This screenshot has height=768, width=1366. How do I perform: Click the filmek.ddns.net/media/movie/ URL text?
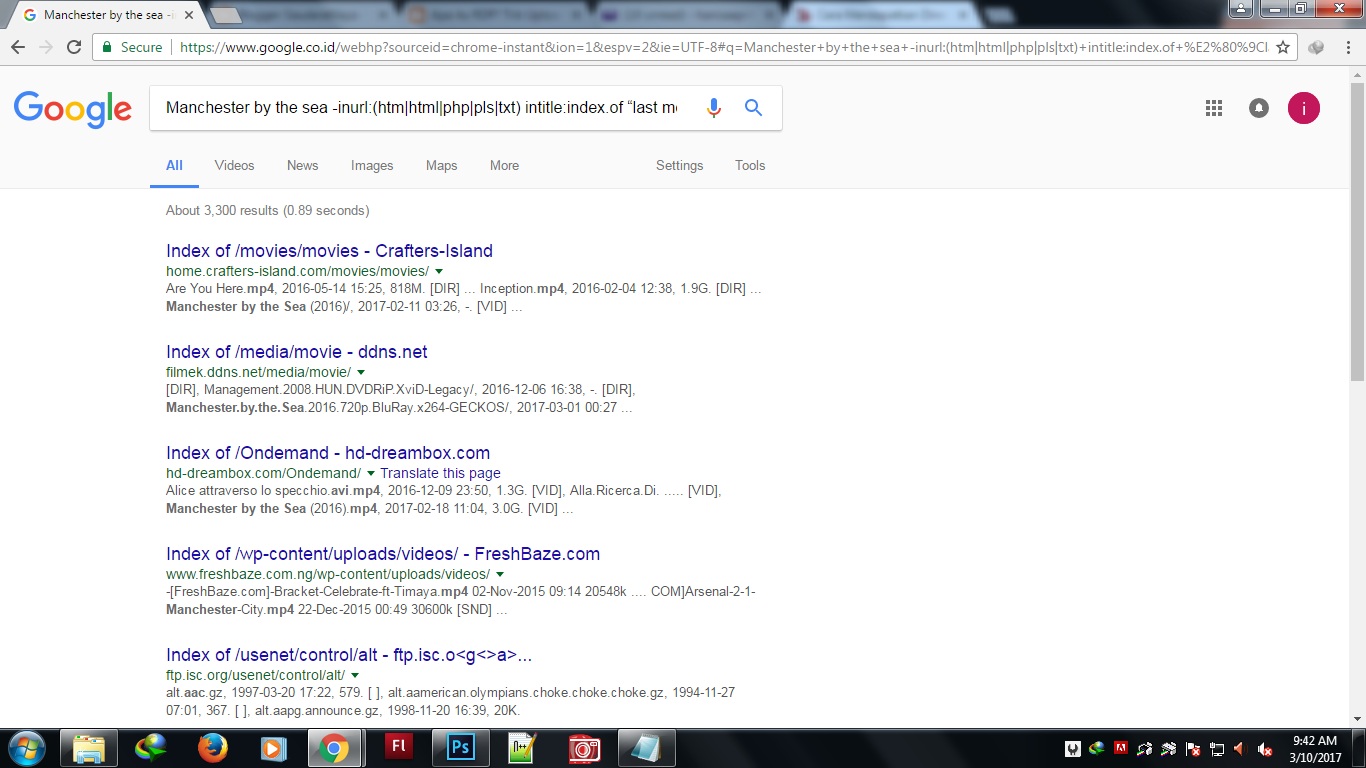click(258, 373)
